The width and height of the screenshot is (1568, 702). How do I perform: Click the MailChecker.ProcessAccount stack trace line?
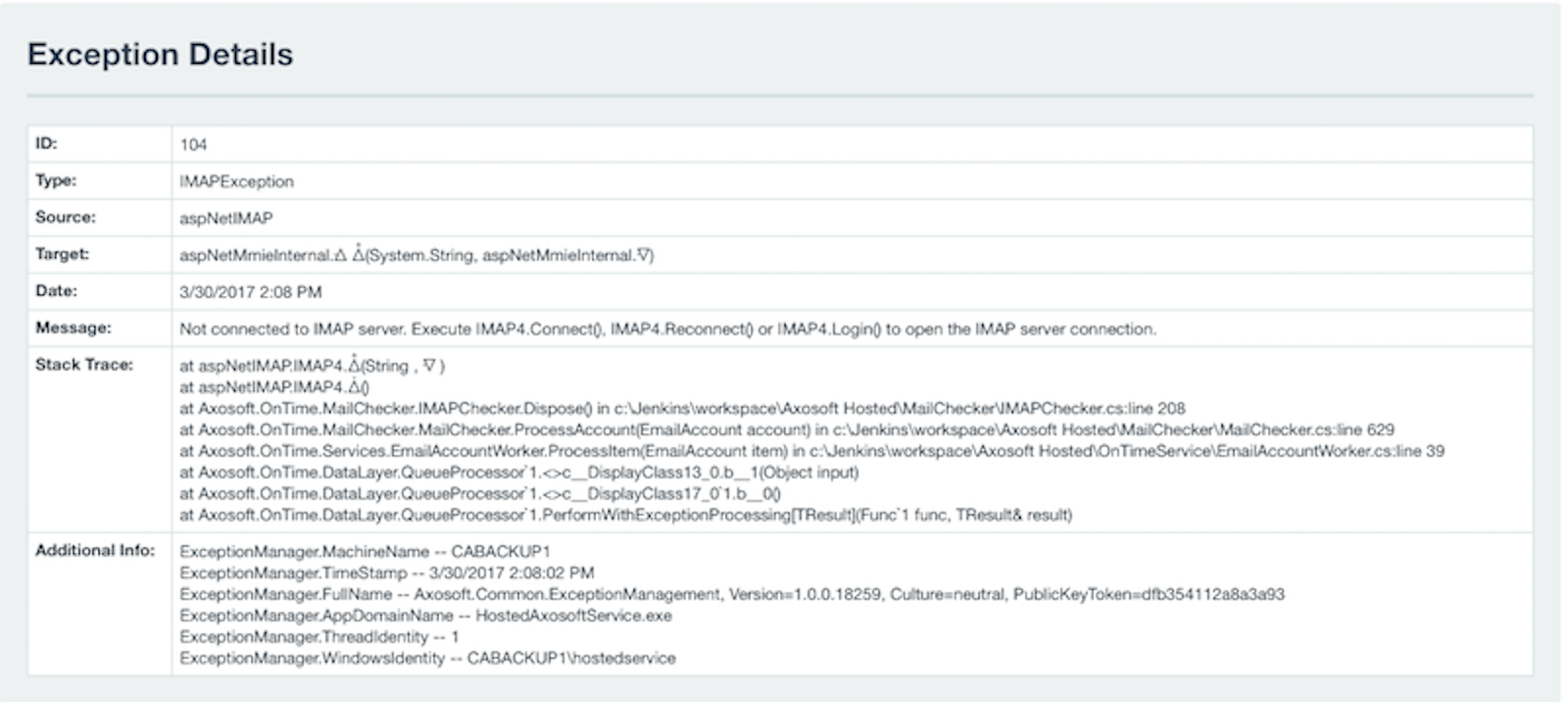786,429
